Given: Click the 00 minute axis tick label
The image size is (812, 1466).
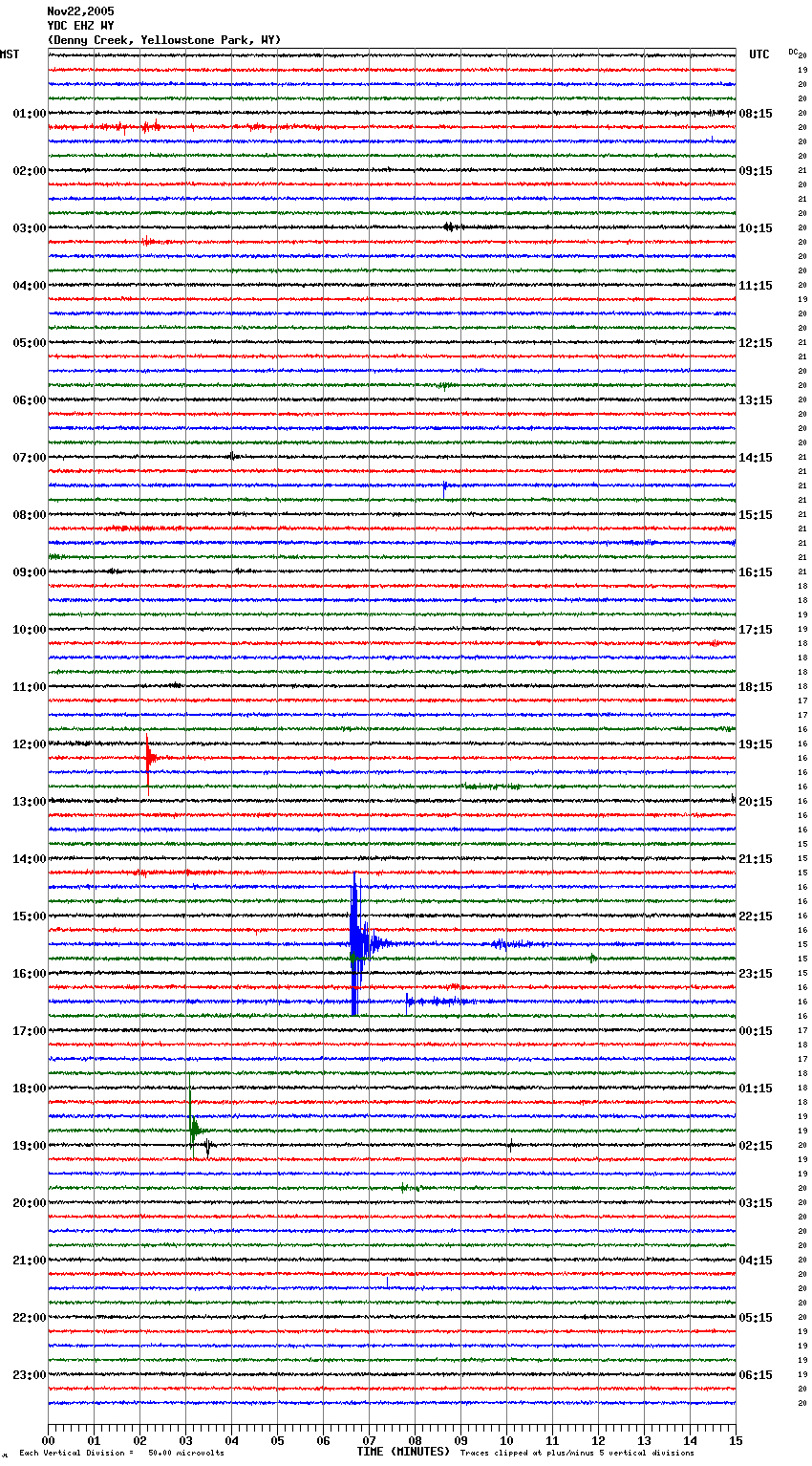Looking at the screenshot, I should (x=48, y=1441).
